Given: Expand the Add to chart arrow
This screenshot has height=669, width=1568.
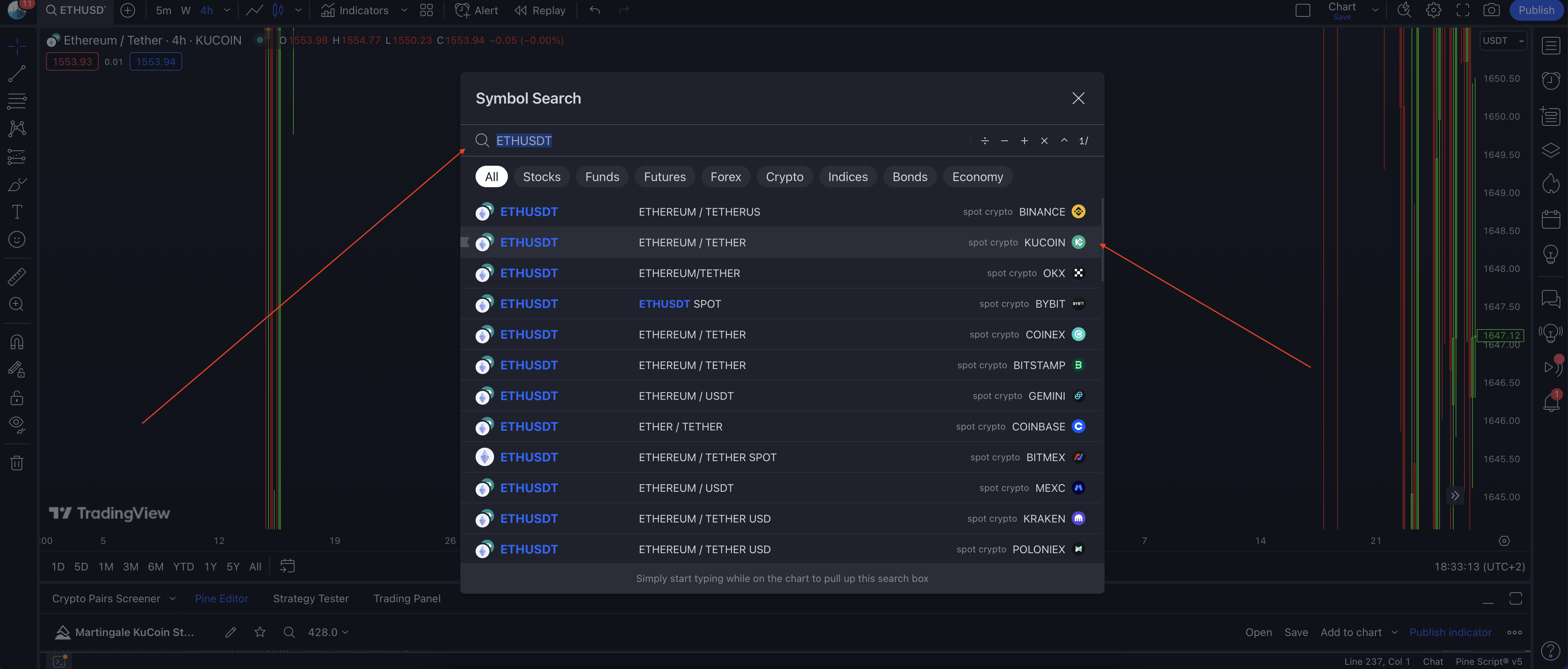Looking at the screenshot, I should coord(1395,633).
